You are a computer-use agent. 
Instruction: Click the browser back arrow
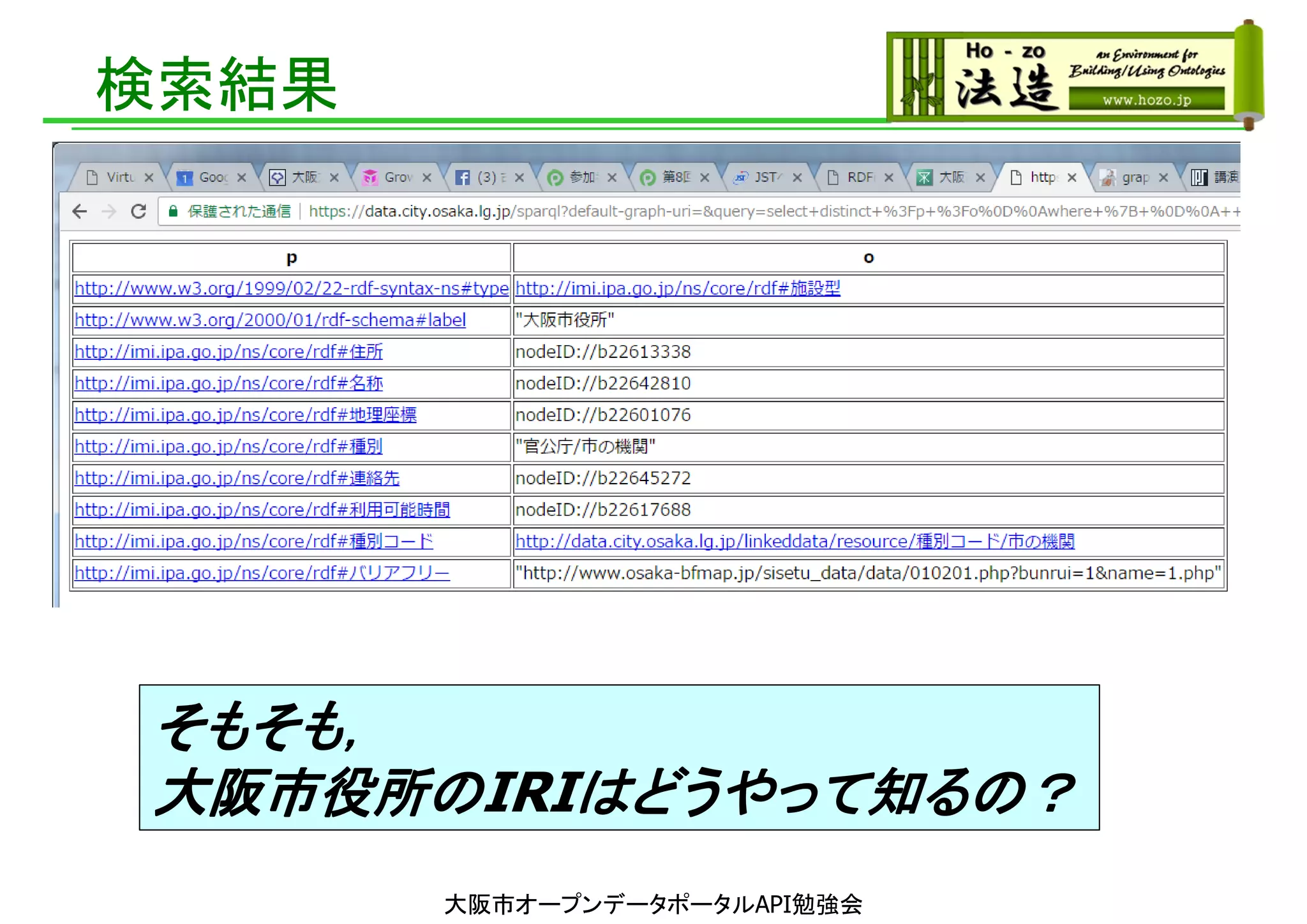[80, 211]
